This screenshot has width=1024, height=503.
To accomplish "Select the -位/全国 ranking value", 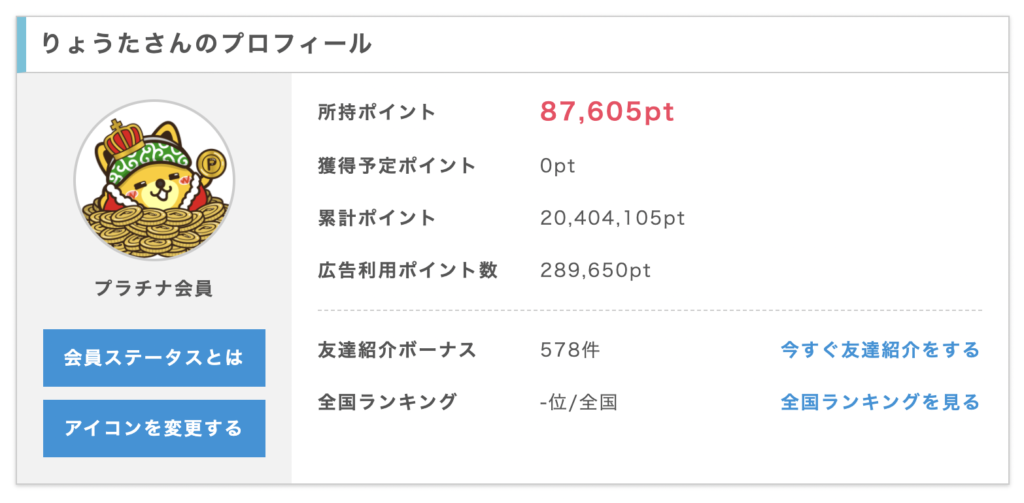I will pyautogui.click(x=579, y=403).
